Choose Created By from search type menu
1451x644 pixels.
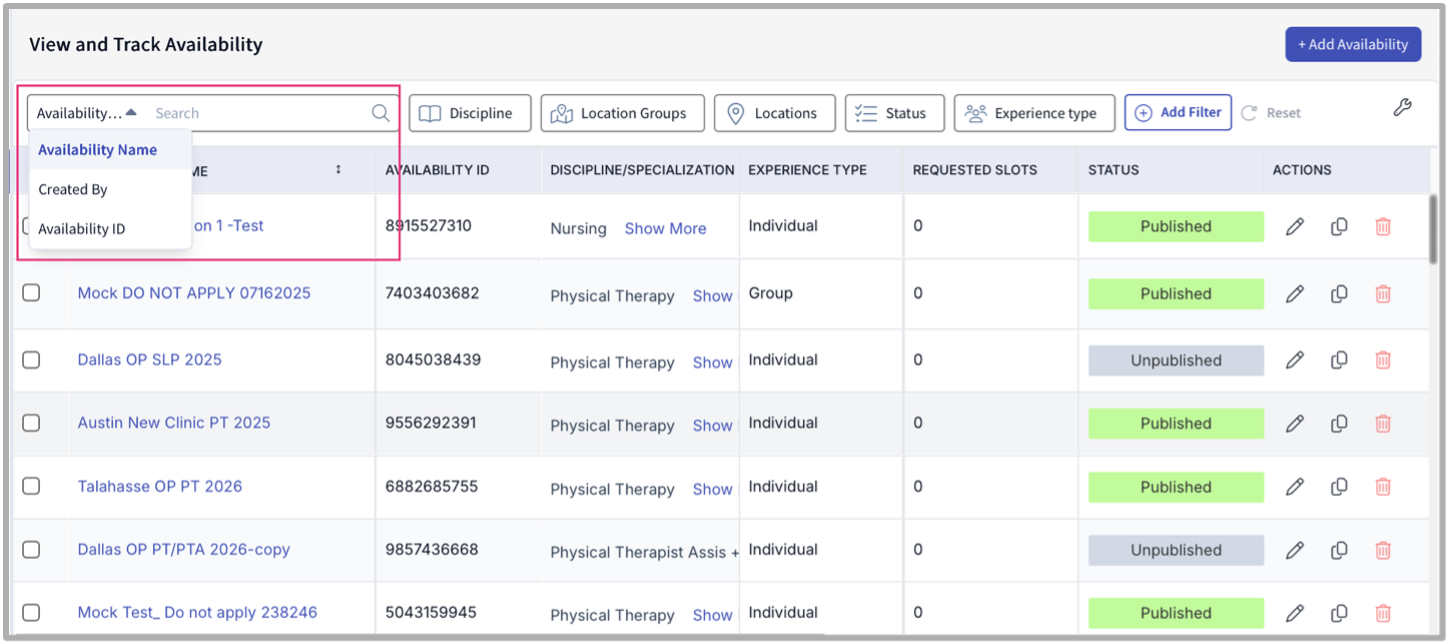(x=73, y=189)
